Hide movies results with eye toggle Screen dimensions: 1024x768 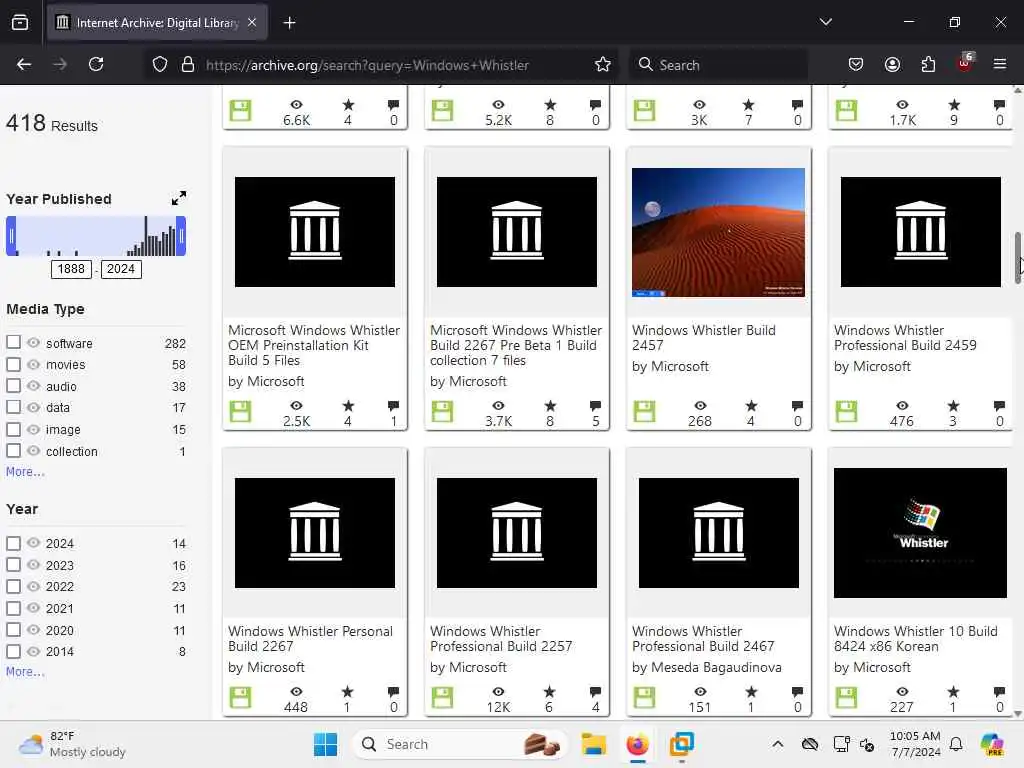33,364
